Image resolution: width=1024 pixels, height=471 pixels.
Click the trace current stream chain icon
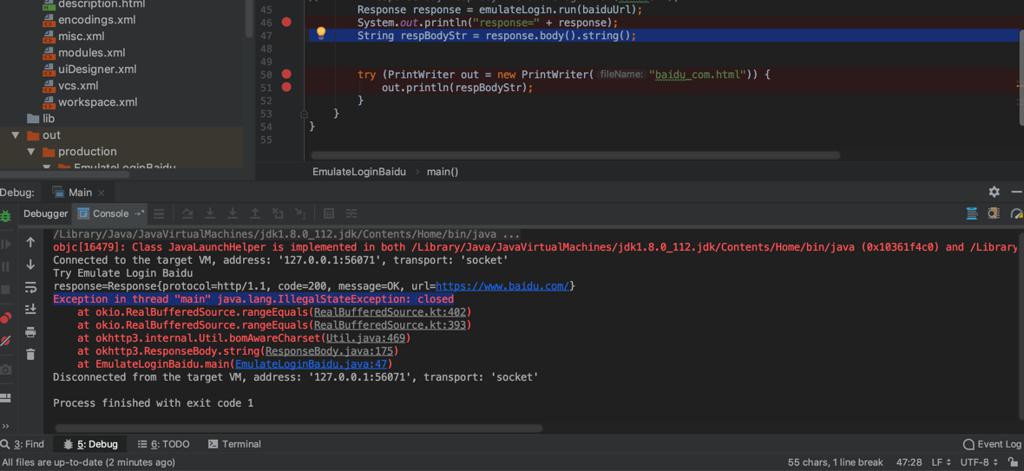point(351,214)
